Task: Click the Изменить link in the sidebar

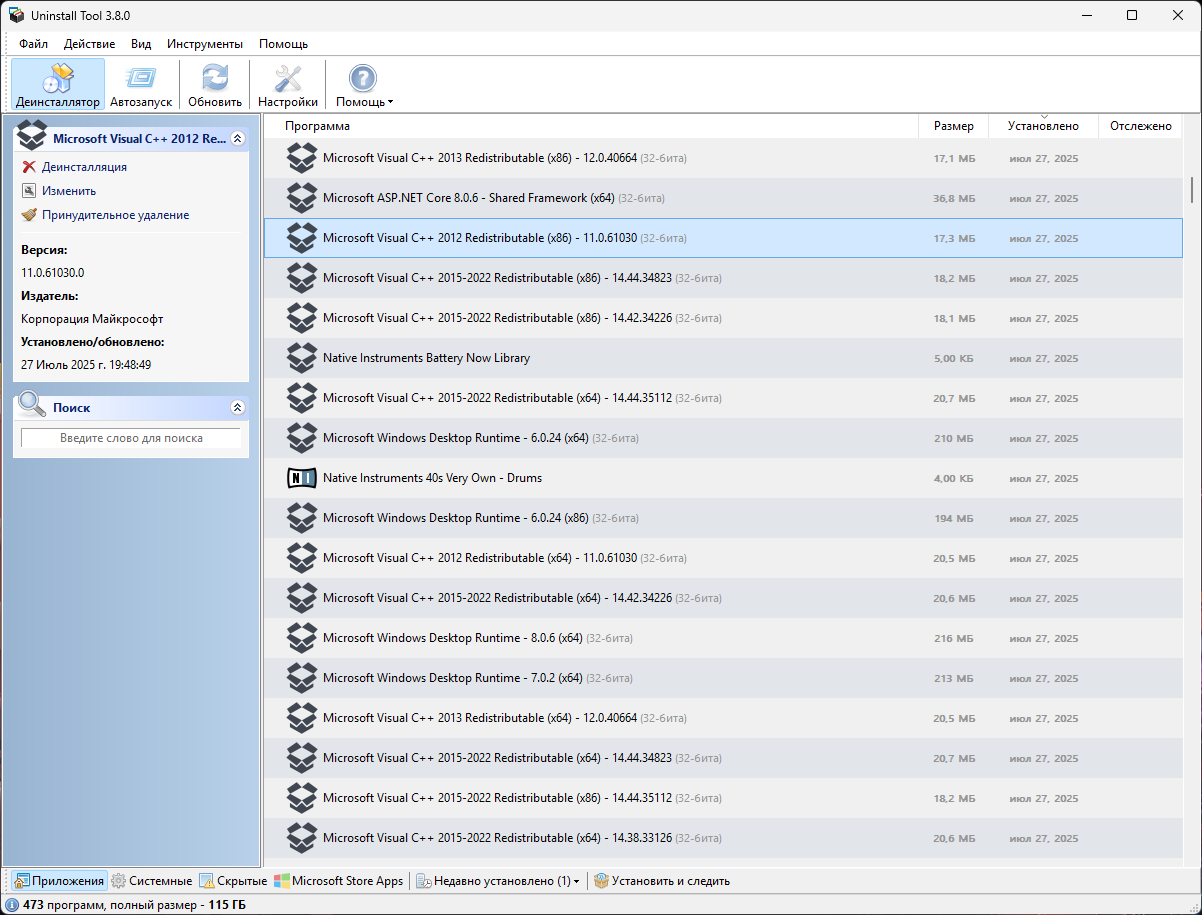Action: [69, 191]
